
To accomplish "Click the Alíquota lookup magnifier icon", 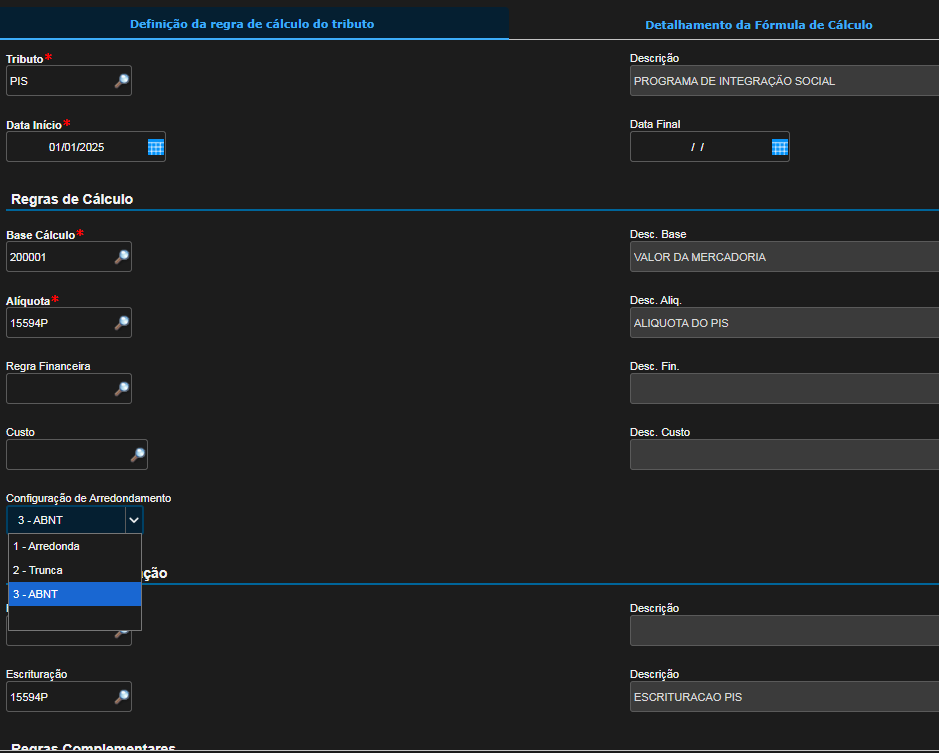I will pyautogui.click(x=121, y=323).
